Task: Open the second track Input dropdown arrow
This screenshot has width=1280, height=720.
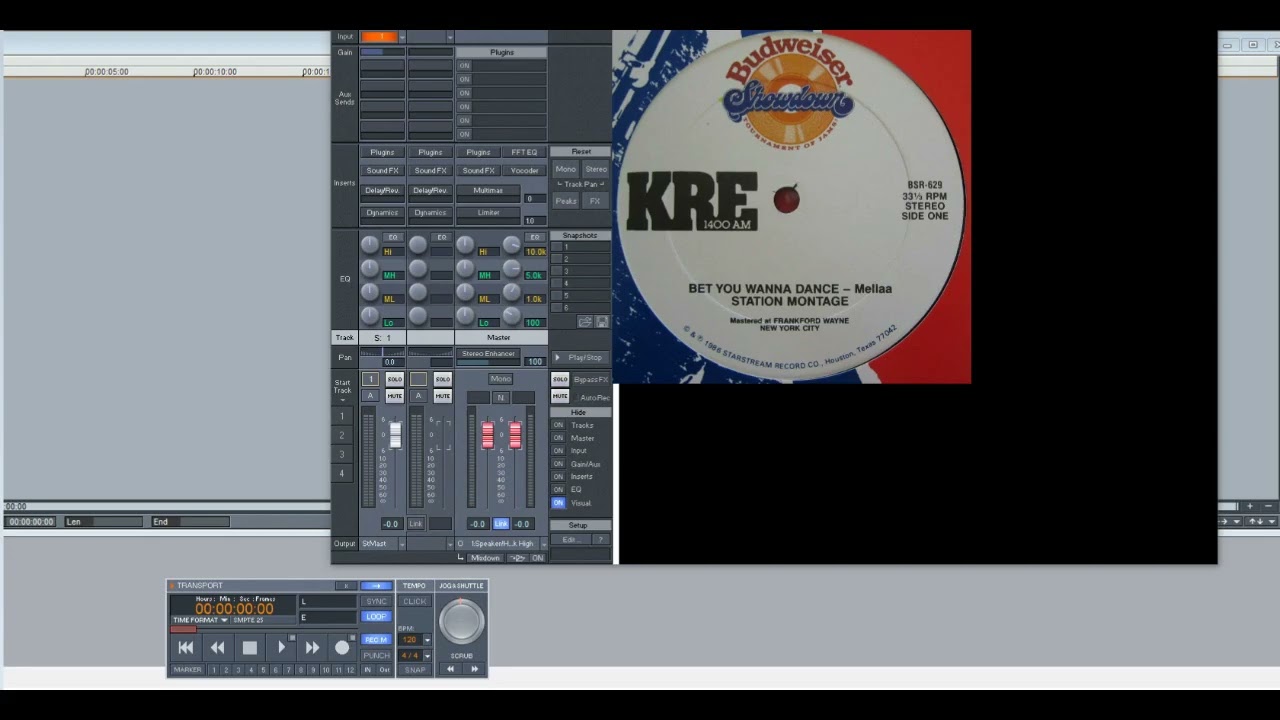Action: click(450, 37)
